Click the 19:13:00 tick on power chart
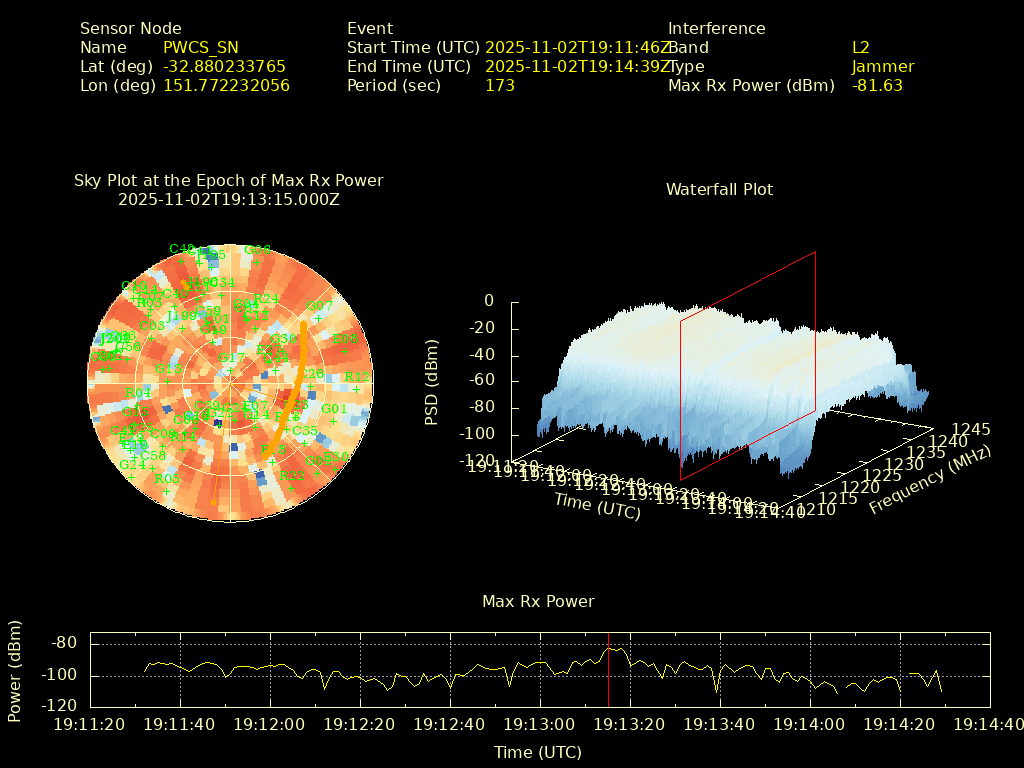Image resolution: width=1024 pixels, height=768 pixels. click(x=539, y=724)
